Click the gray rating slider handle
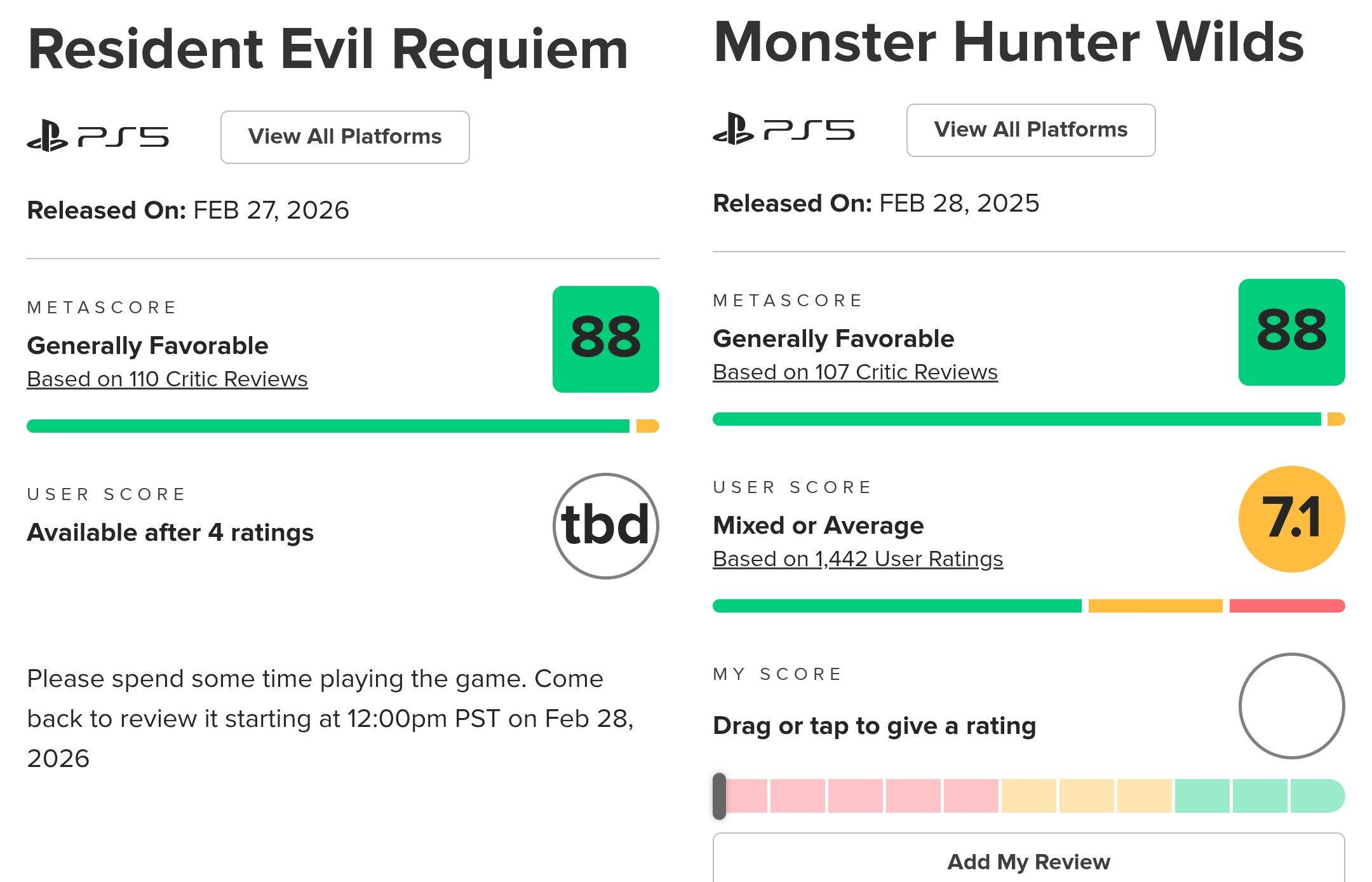 [x=719, y=796]
